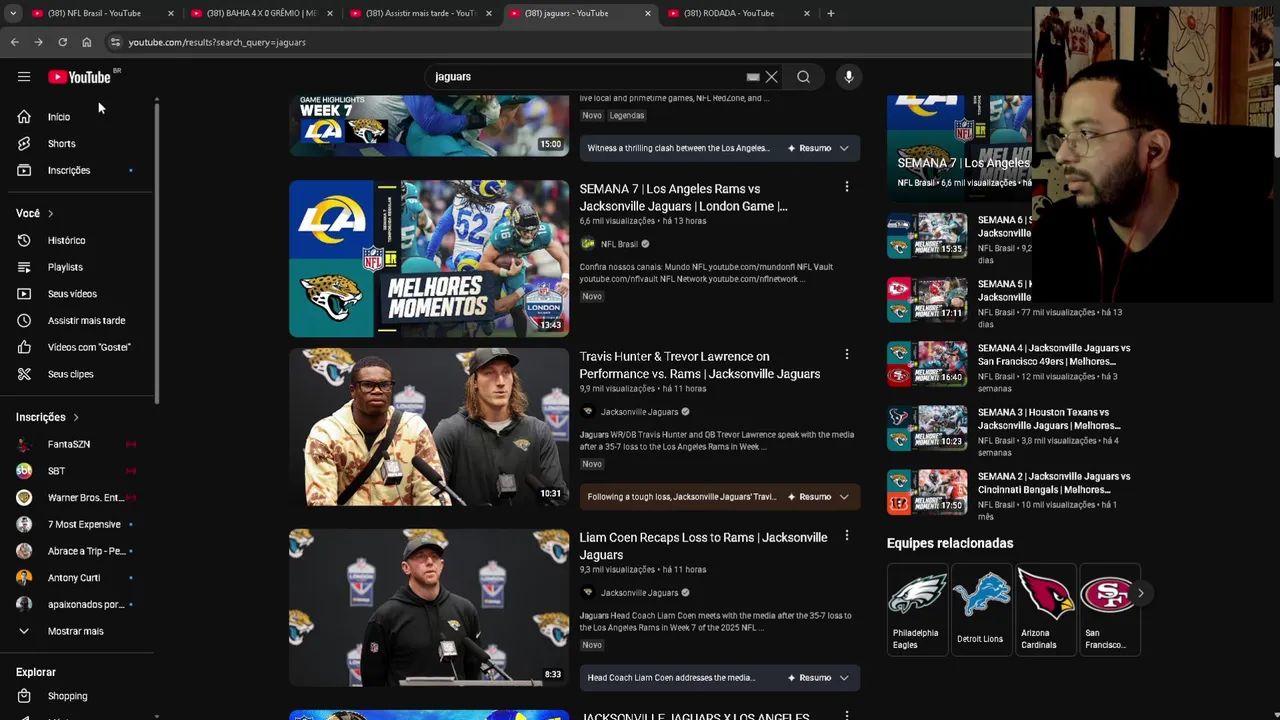Reload the page with browser refresh
This screenshot has width=1280, height=720.
coord(62,42)
